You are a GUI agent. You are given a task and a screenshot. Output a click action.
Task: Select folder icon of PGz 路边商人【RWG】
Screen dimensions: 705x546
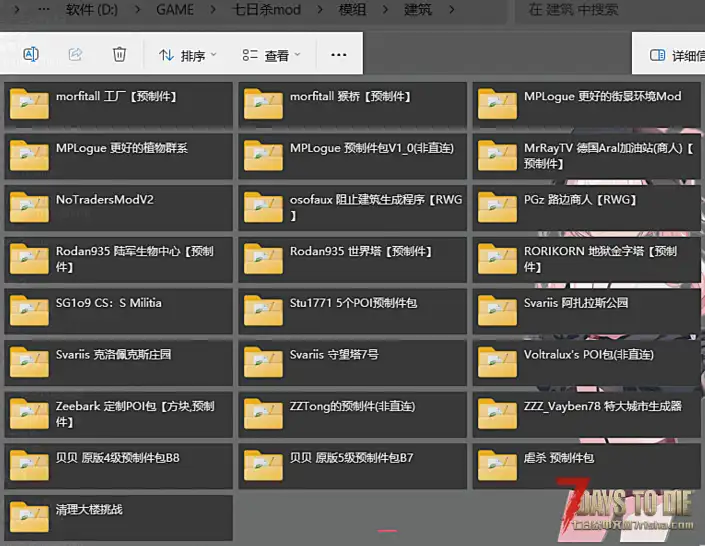pos(497,207)
